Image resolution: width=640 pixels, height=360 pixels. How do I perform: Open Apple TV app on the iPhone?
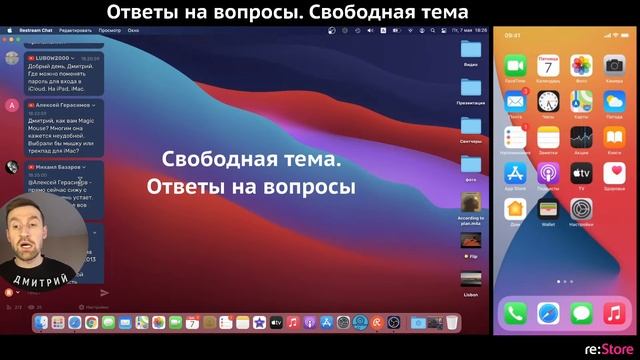(581, 173)
